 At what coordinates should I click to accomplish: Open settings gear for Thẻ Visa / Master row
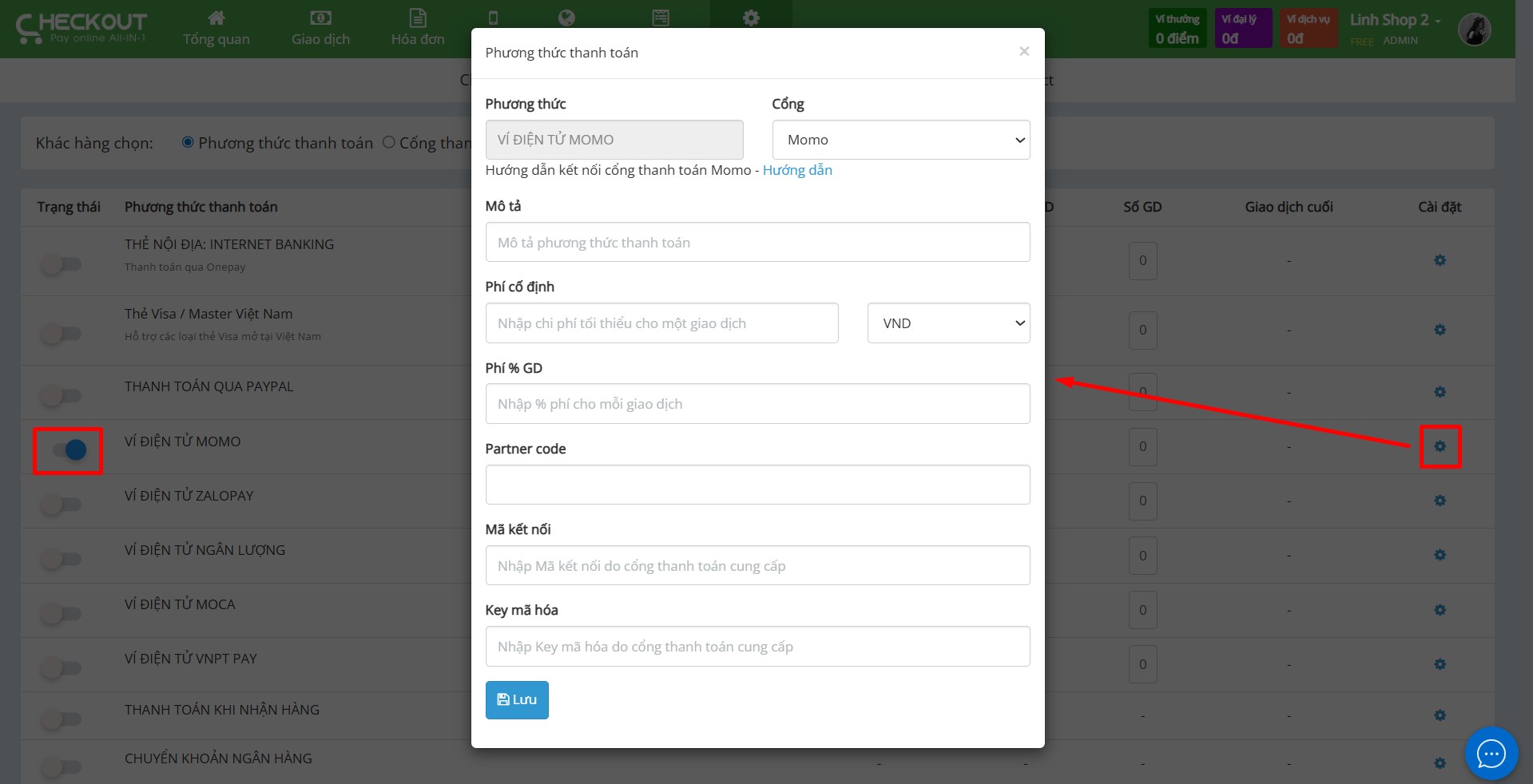(1440, 330)
